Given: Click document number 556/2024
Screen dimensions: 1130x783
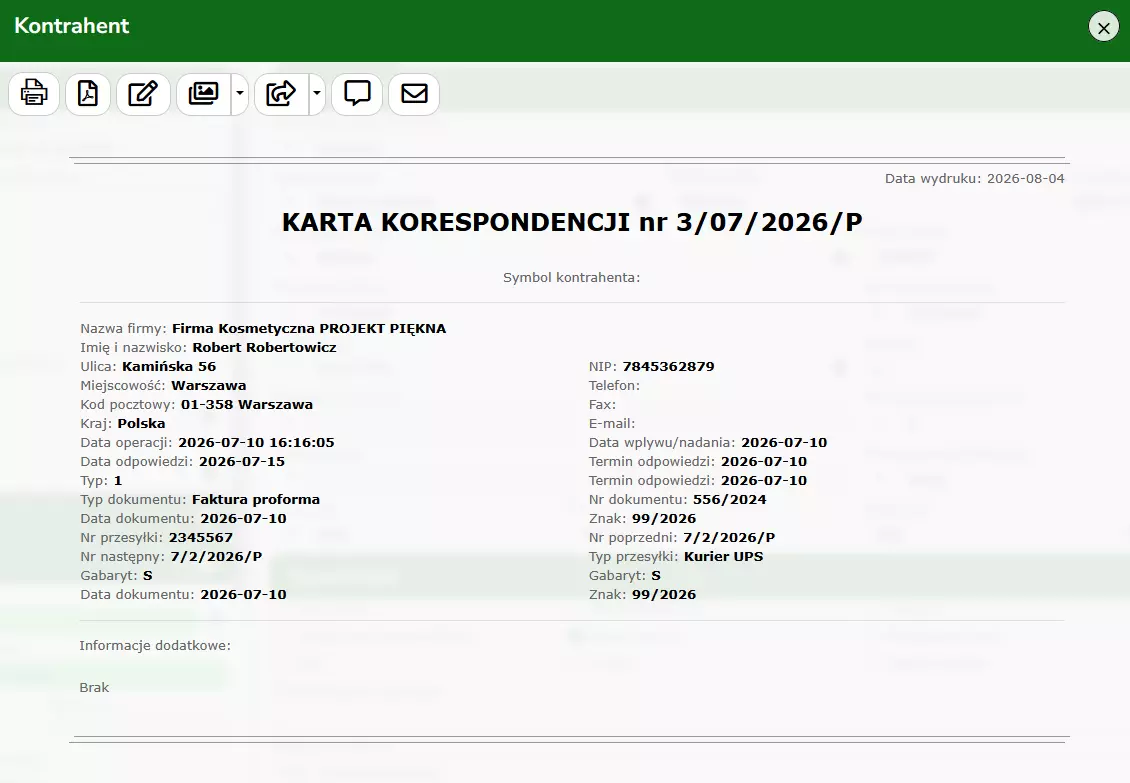Looking at the screenshot, I should [730, 499].
